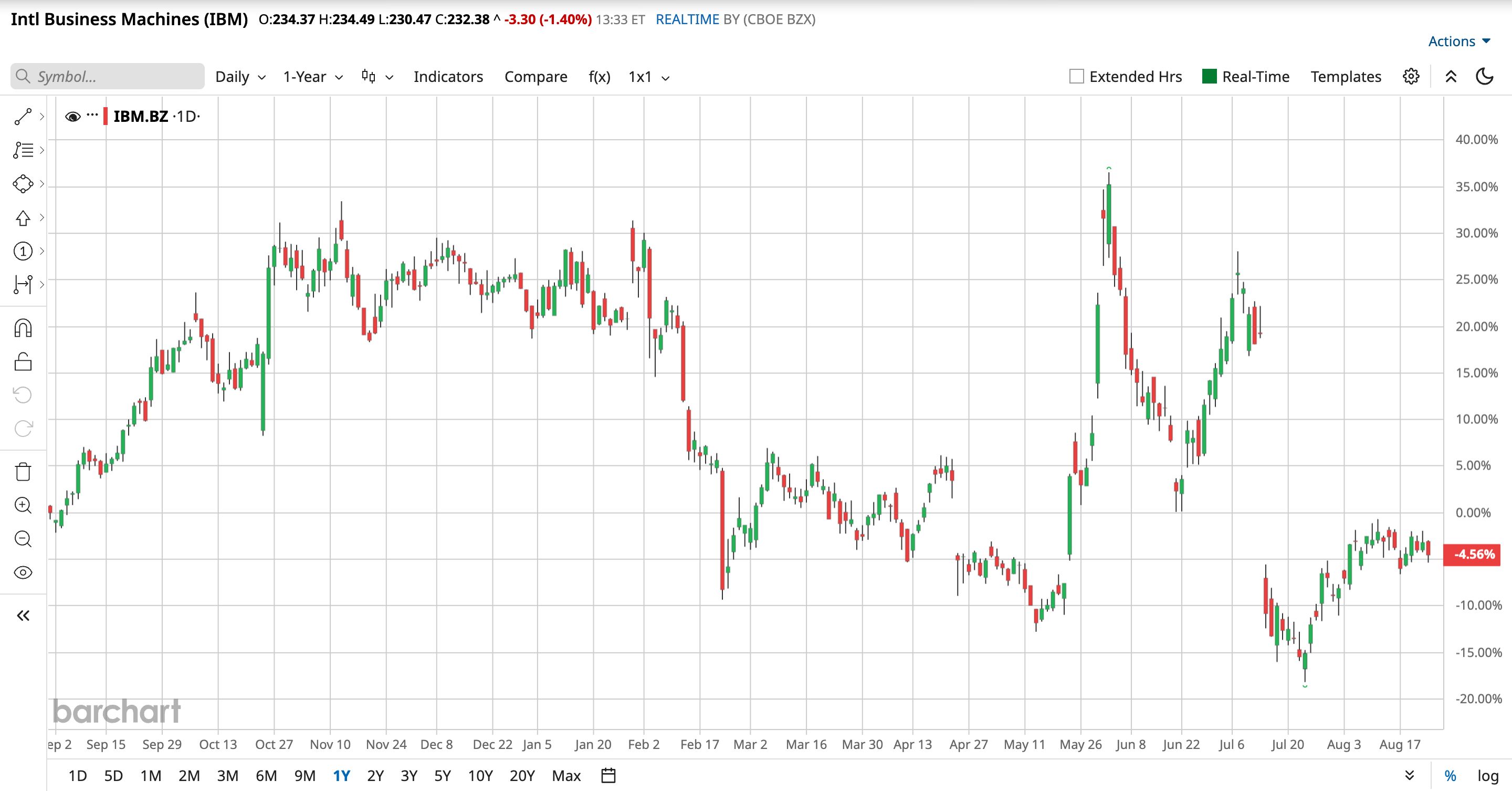The width and height of the screenshot is (1512, 791).
Task: Open the Daily frequency dropdown
Action: coord(240,77)
